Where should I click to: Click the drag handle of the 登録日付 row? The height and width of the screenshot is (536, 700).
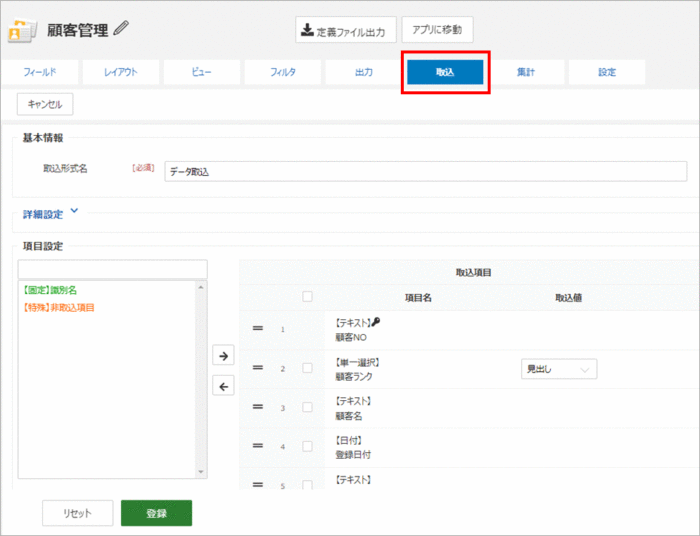tap(258, 446)
